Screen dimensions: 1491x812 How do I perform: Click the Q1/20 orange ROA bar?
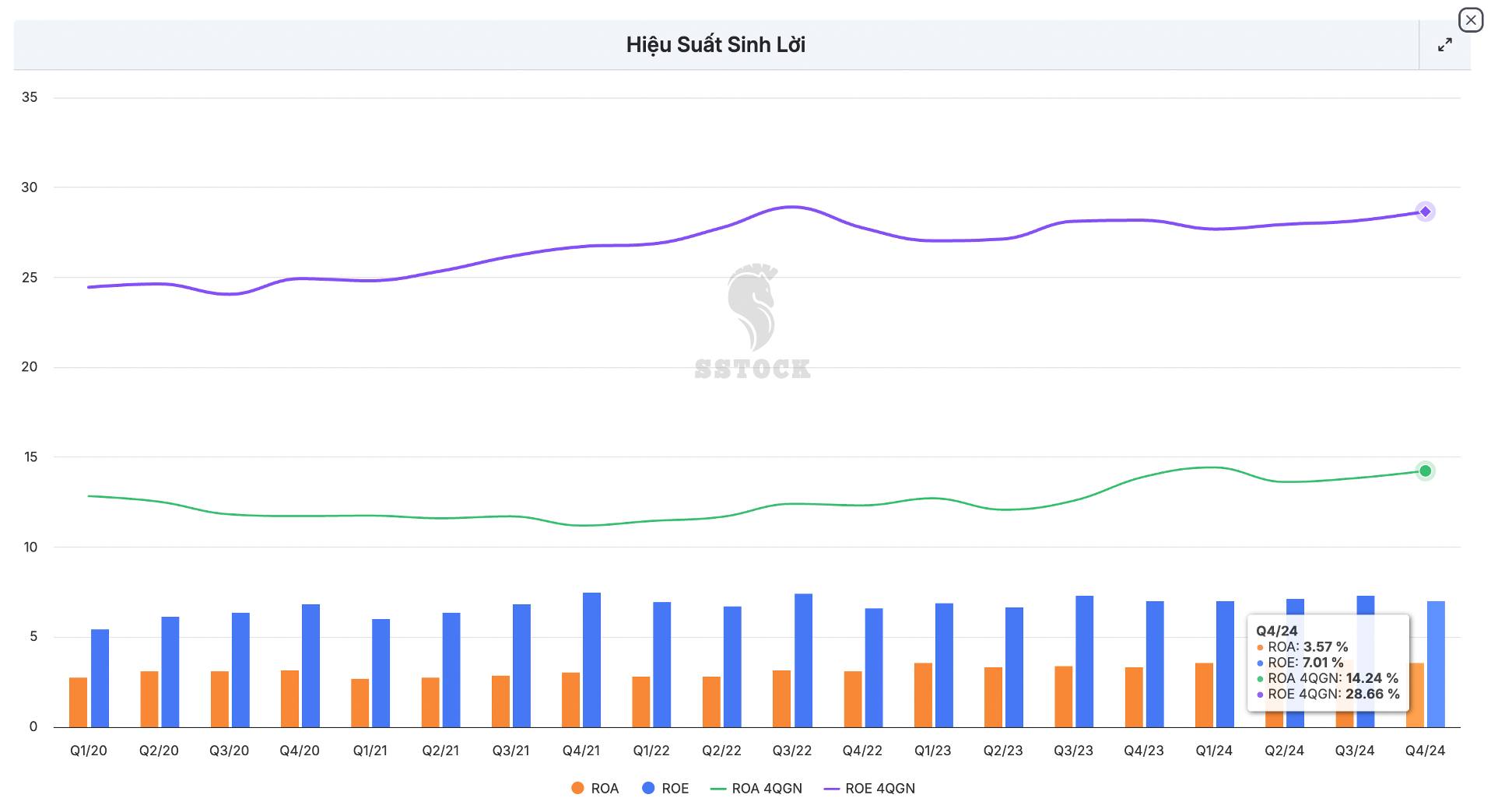(78, 702)
